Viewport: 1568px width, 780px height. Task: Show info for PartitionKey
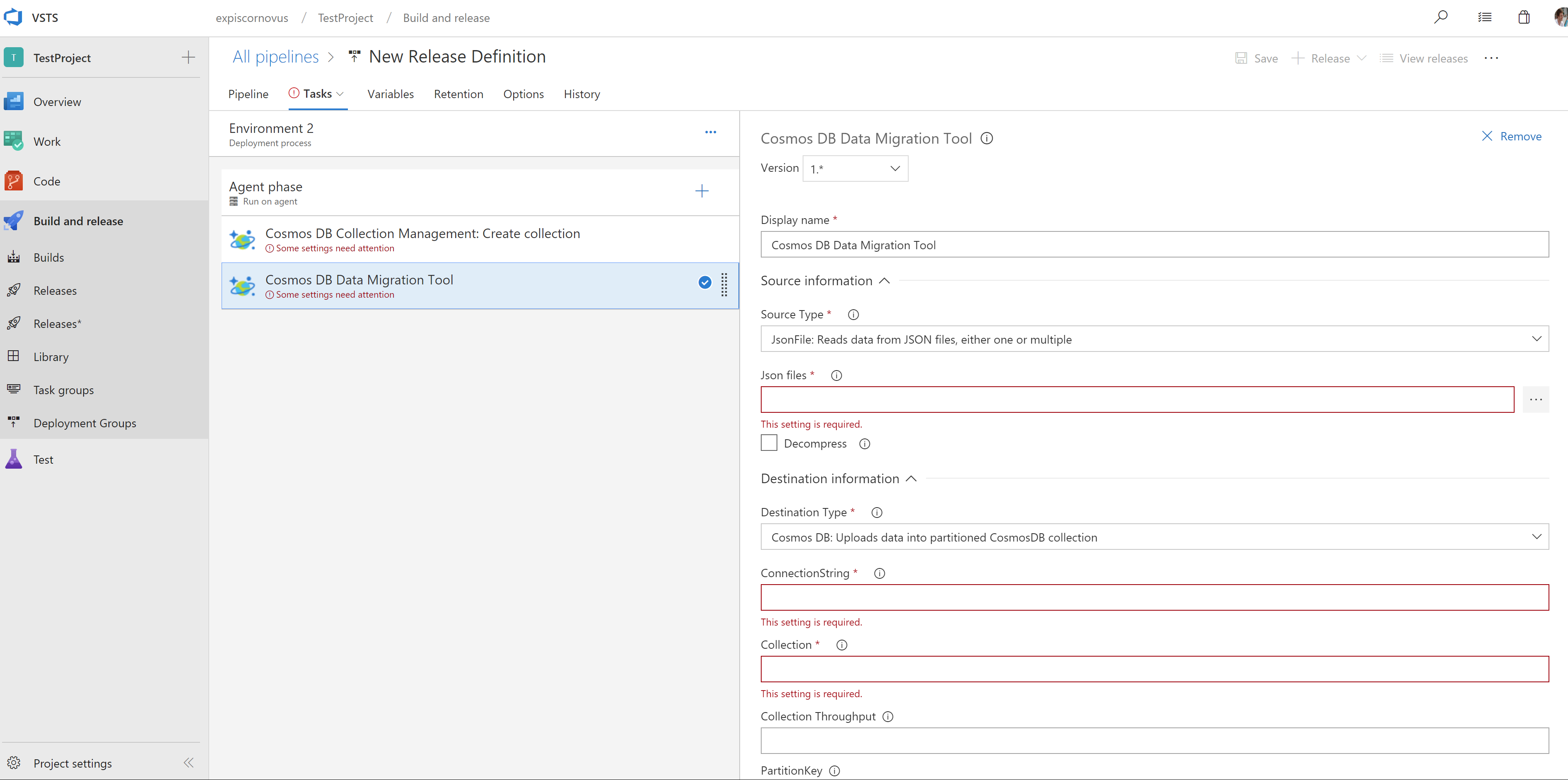(835, 771)
